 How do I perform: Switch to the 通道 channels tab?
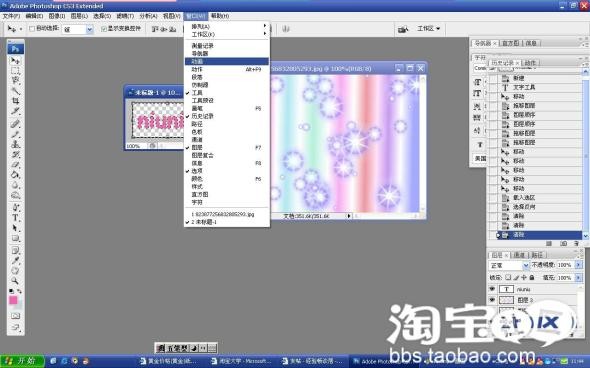click(x=519, y=255)
